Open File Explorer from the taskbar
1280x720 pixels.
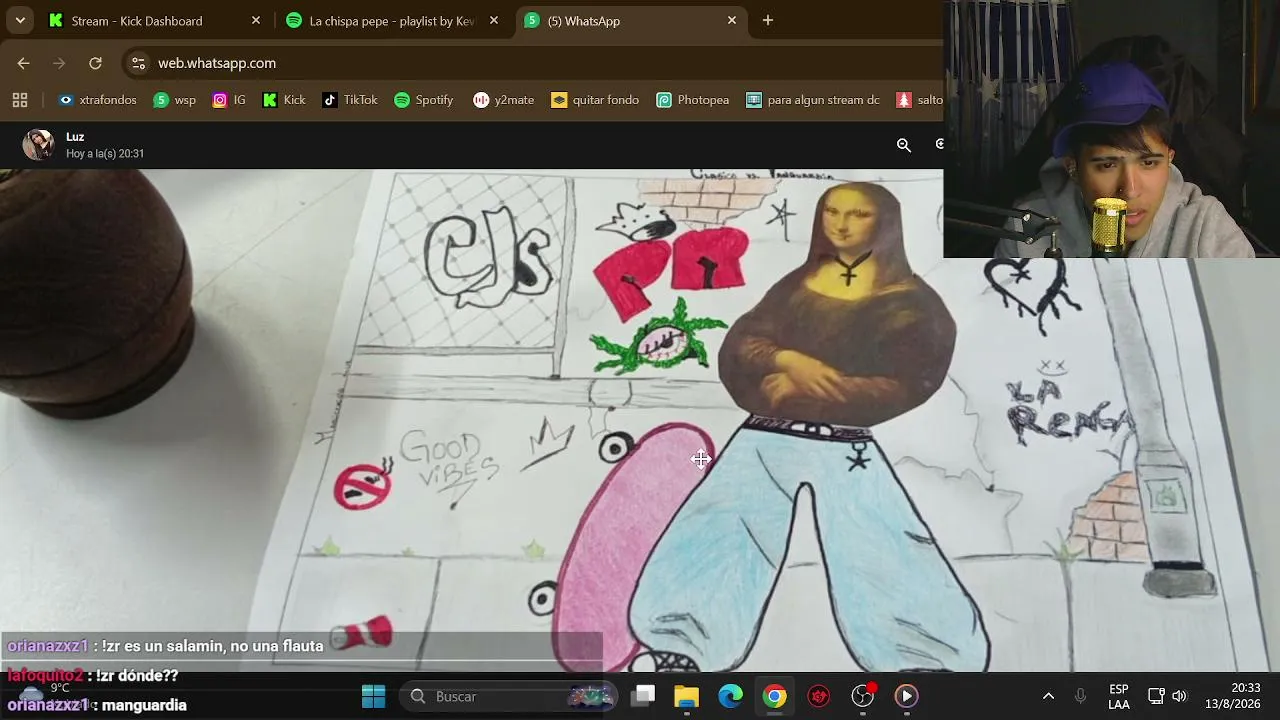pyautogui.click(x=687, y=696)
